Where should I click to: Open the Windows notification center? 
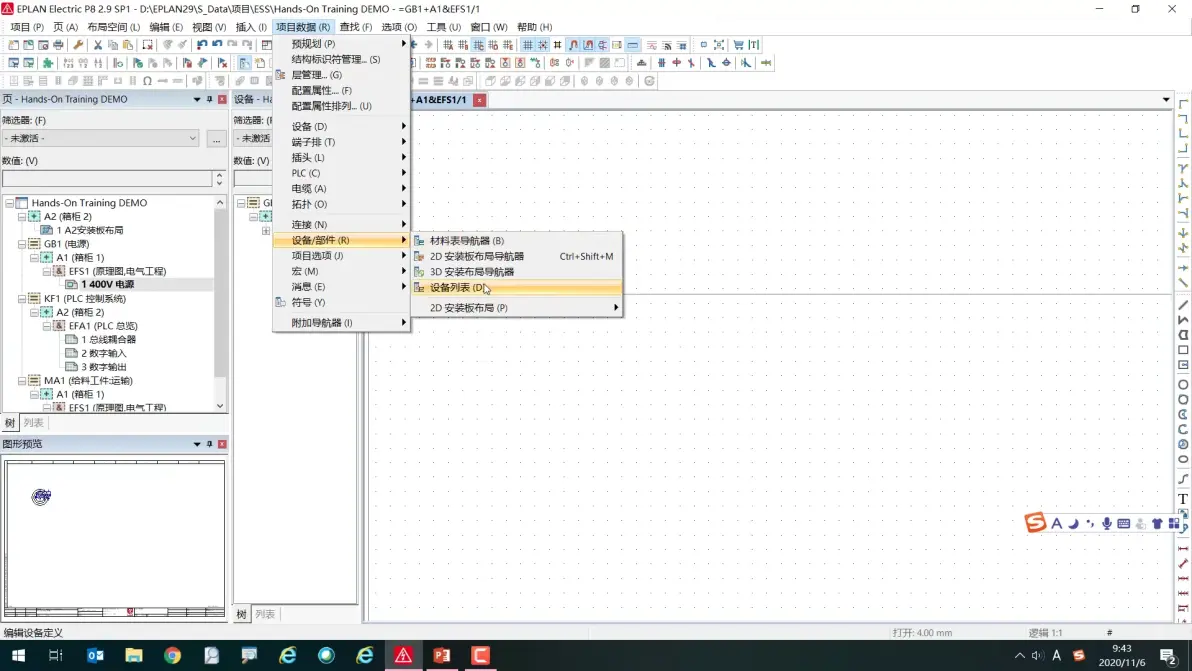[1168, 656]
